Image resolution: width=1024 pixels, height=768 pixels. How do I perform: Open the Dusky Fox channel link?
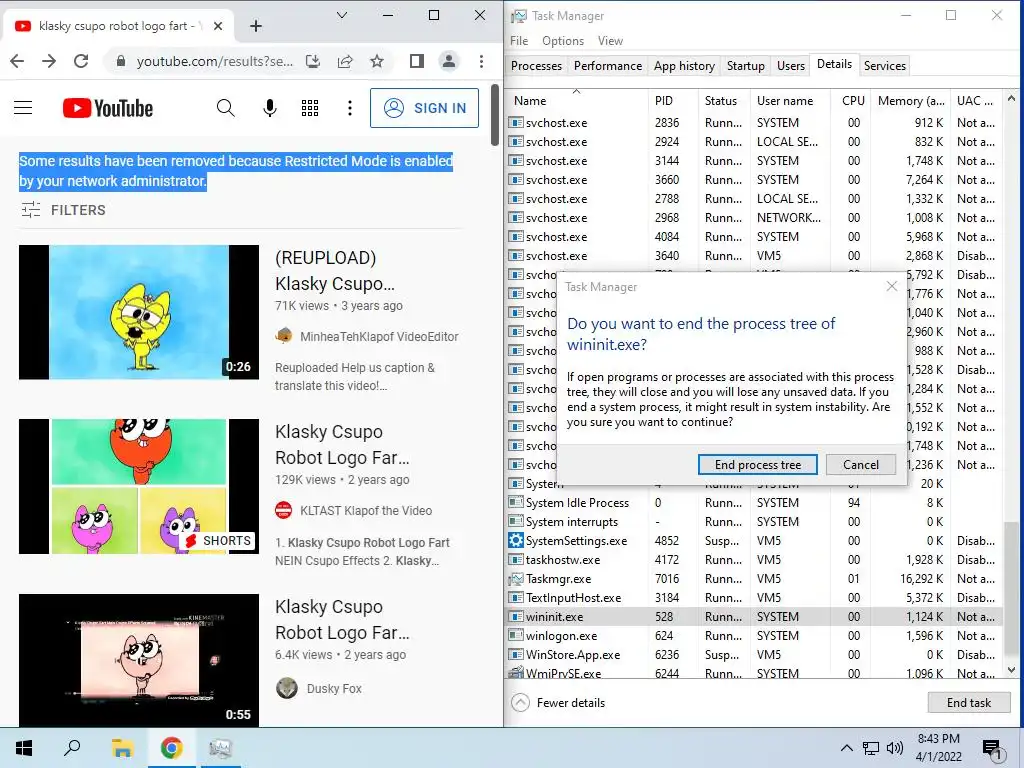click(x=334, y=688)
